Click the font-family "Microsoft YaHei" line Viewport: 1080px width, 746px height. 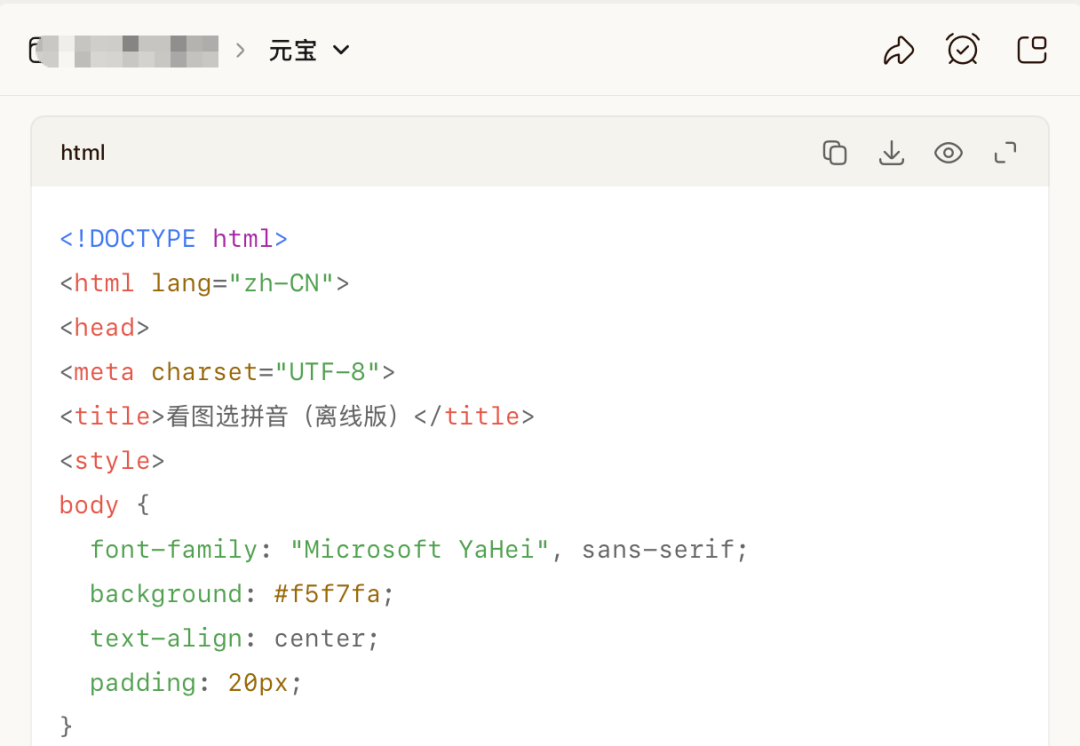pyautogui.click(x=419, y=550)
